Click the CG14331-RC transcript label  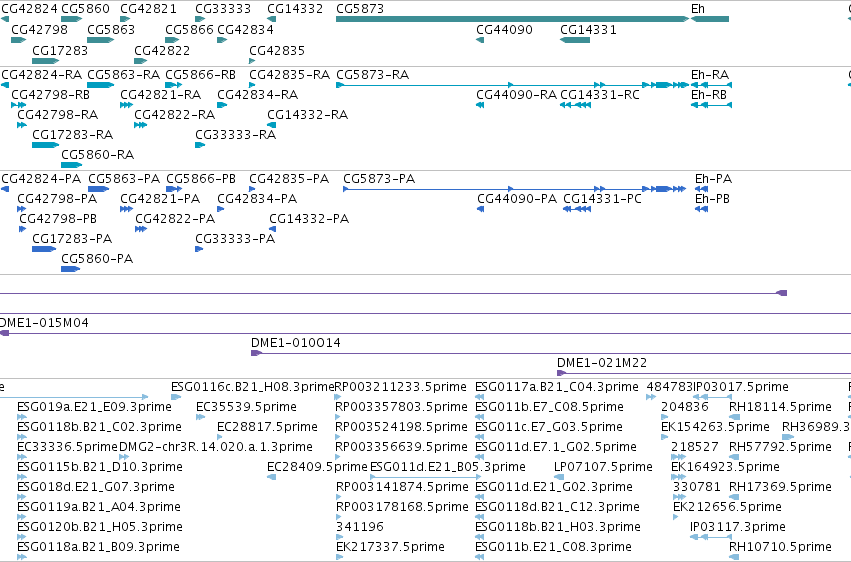tap(600, 94)
